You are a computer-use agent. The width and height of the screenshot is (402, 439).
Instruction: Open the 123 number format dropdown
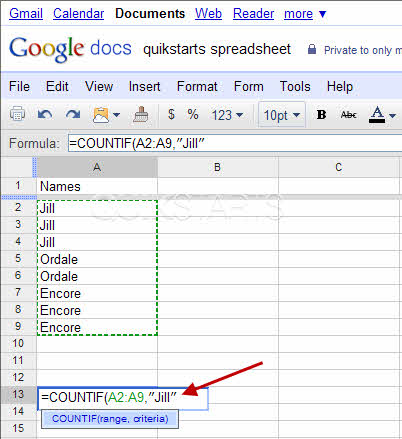[x=227, y=115]
